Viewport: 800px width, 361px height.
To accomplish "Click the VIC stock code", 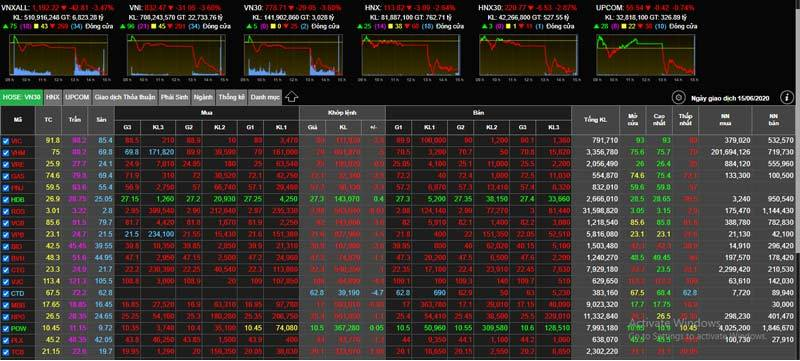I will 17,141.
